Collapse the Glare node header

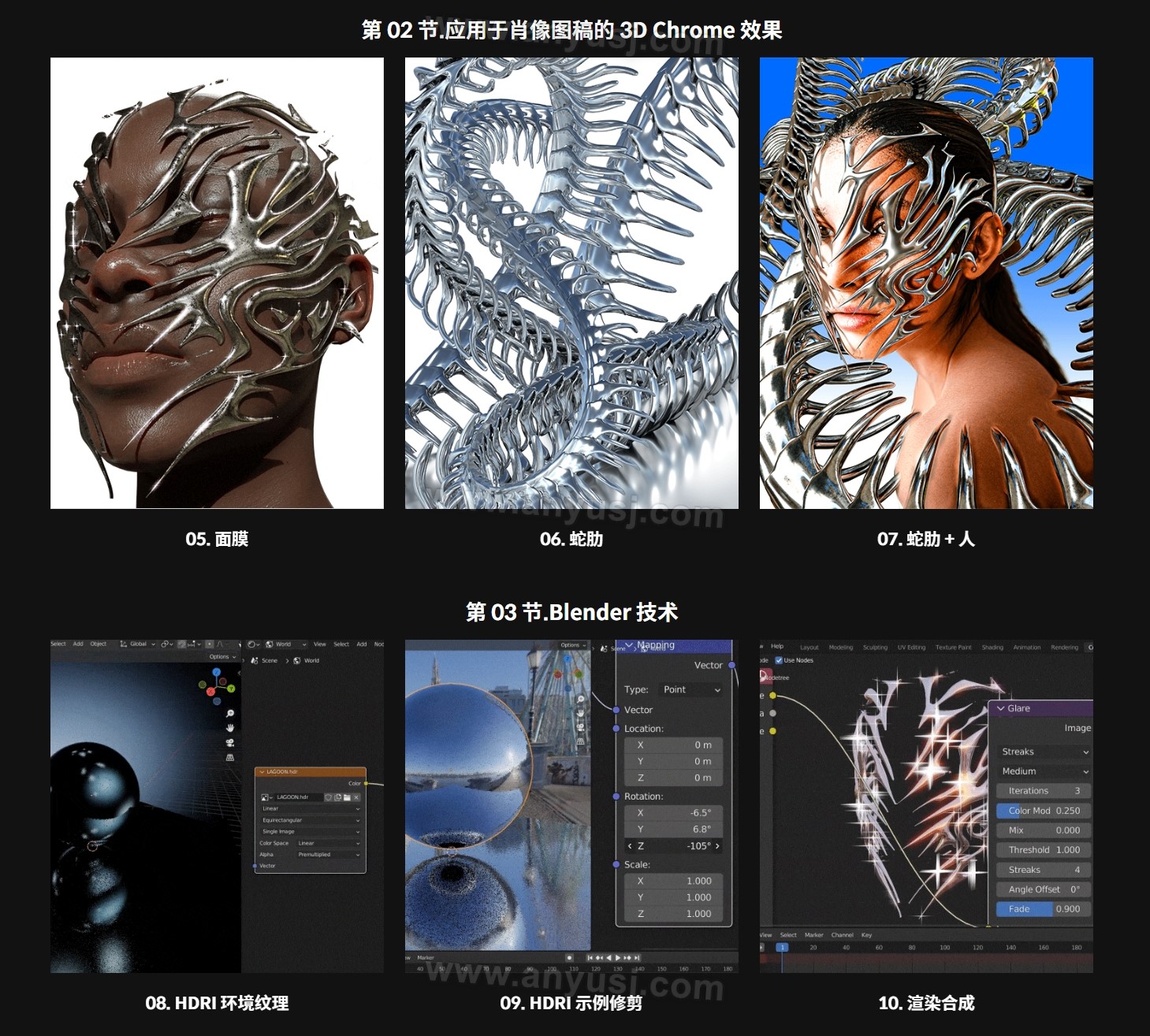pyautogui.click(x=1001, y=708)
